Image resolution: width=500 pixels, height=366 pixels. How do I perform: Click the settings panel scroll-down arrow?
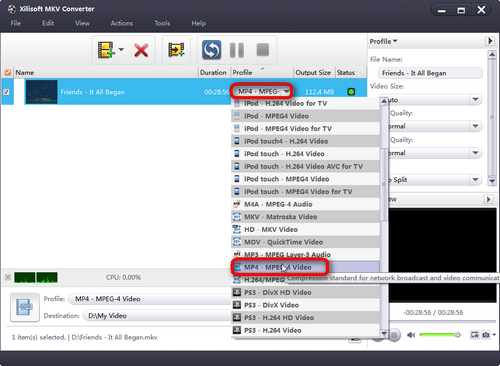[492, 181]
